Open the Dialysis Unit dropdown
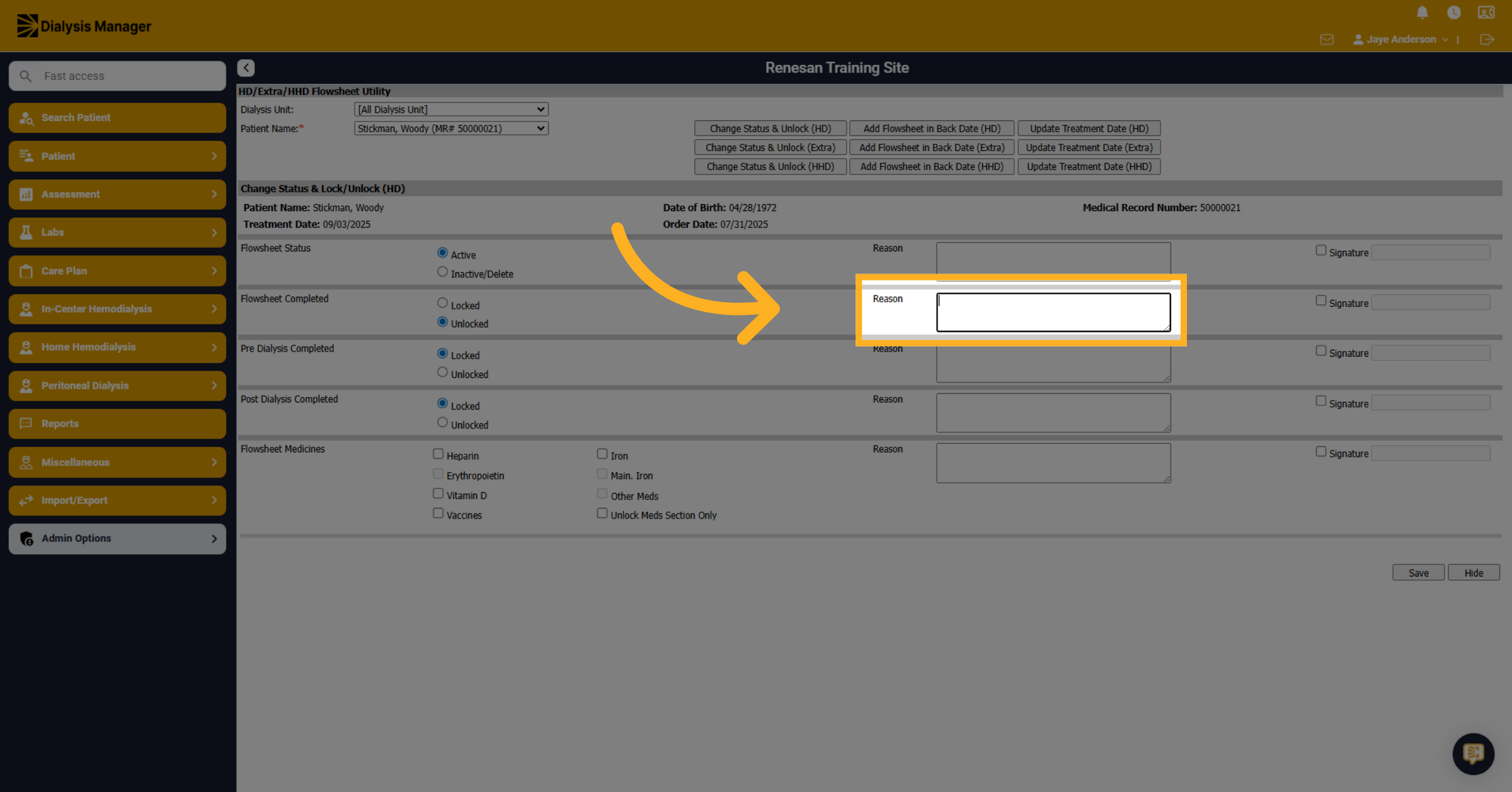Viewport: 1512px width, 792px height. pos(451,110)
